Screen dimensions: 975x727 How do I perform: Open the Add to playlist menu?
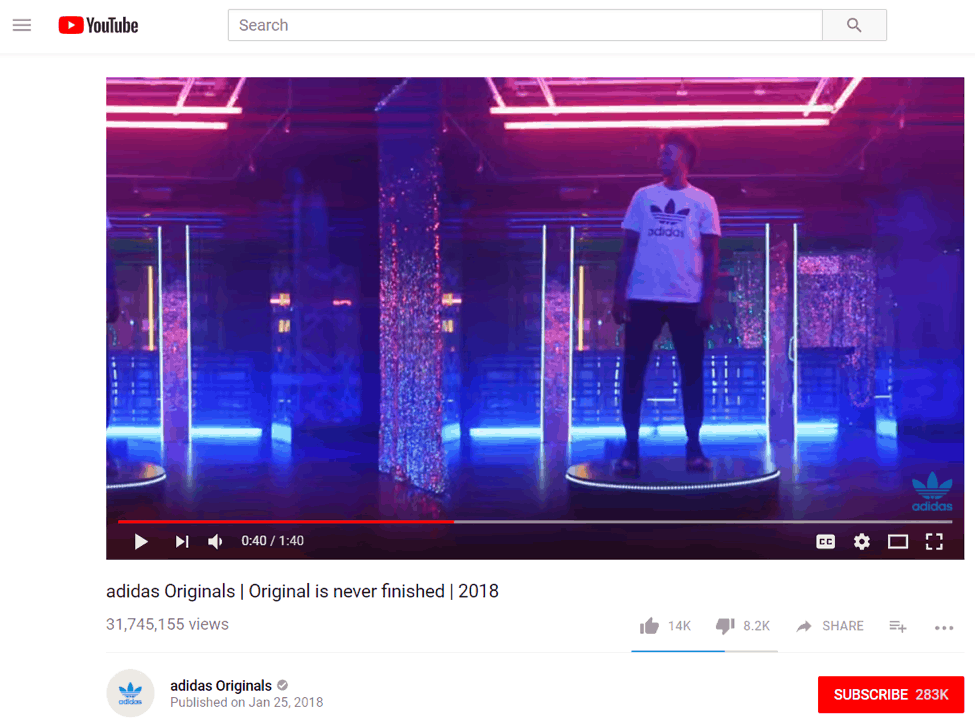pyautogui.click(x=897, y=626)
